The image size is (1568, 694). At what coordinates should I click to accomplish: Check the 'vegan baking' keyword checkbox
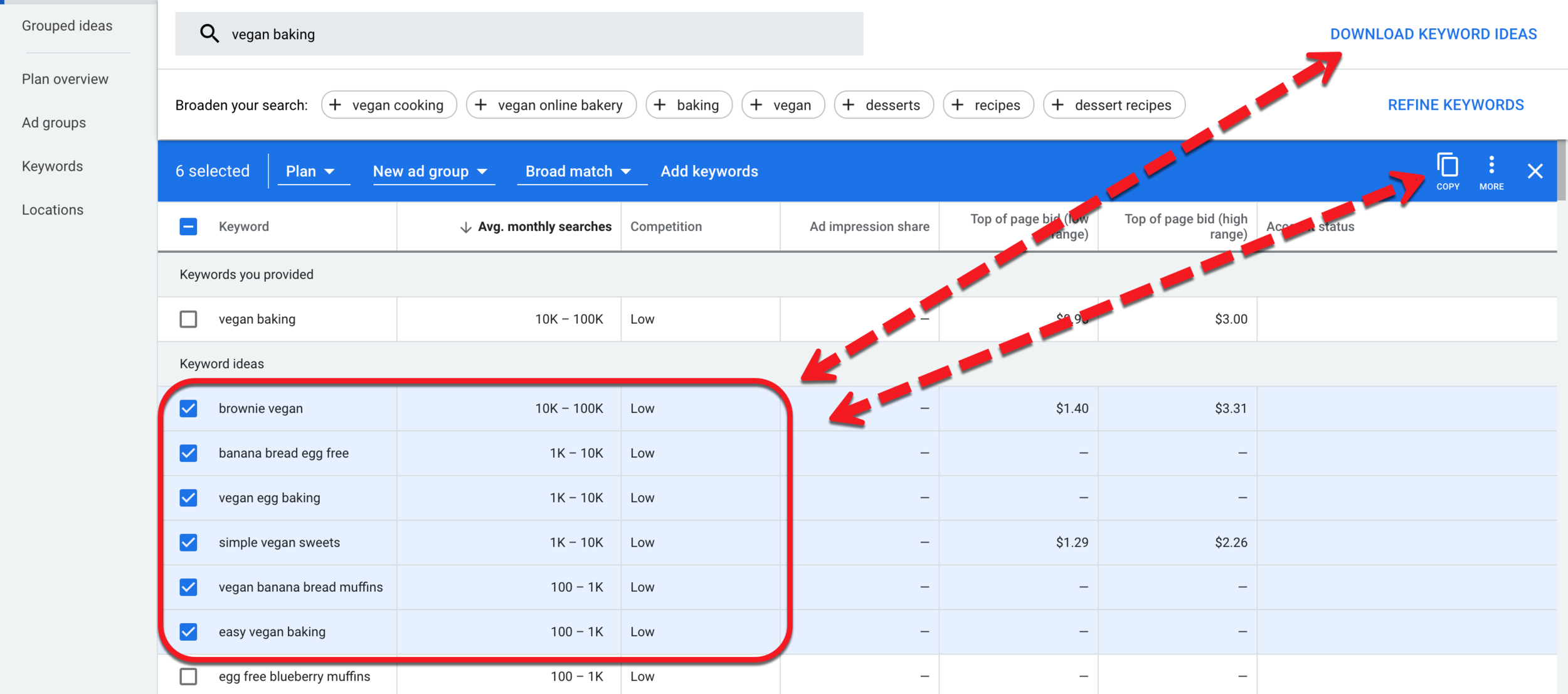click(188, 319)
